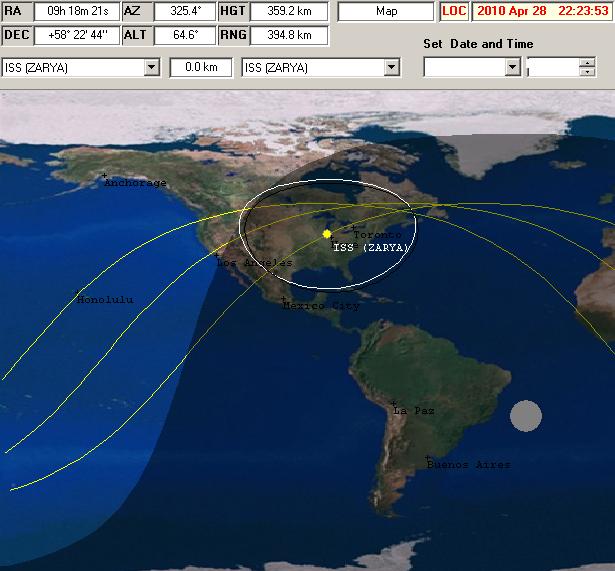Click the ALT label button

[x=136, y=35]
